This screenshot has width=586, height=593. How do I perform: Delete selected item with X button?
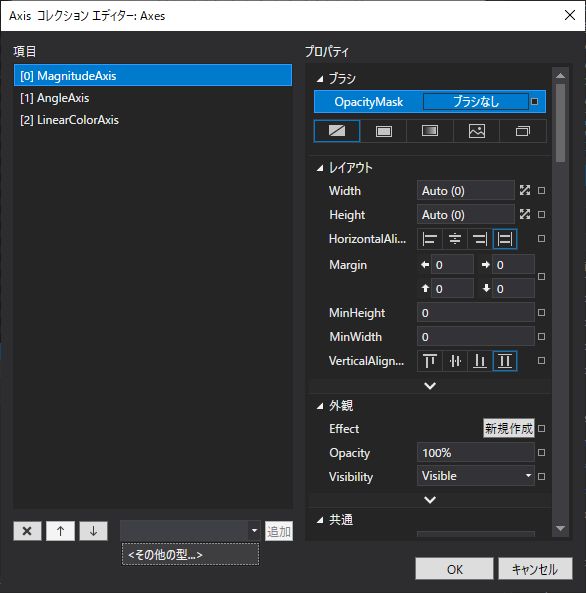[27, 531]
